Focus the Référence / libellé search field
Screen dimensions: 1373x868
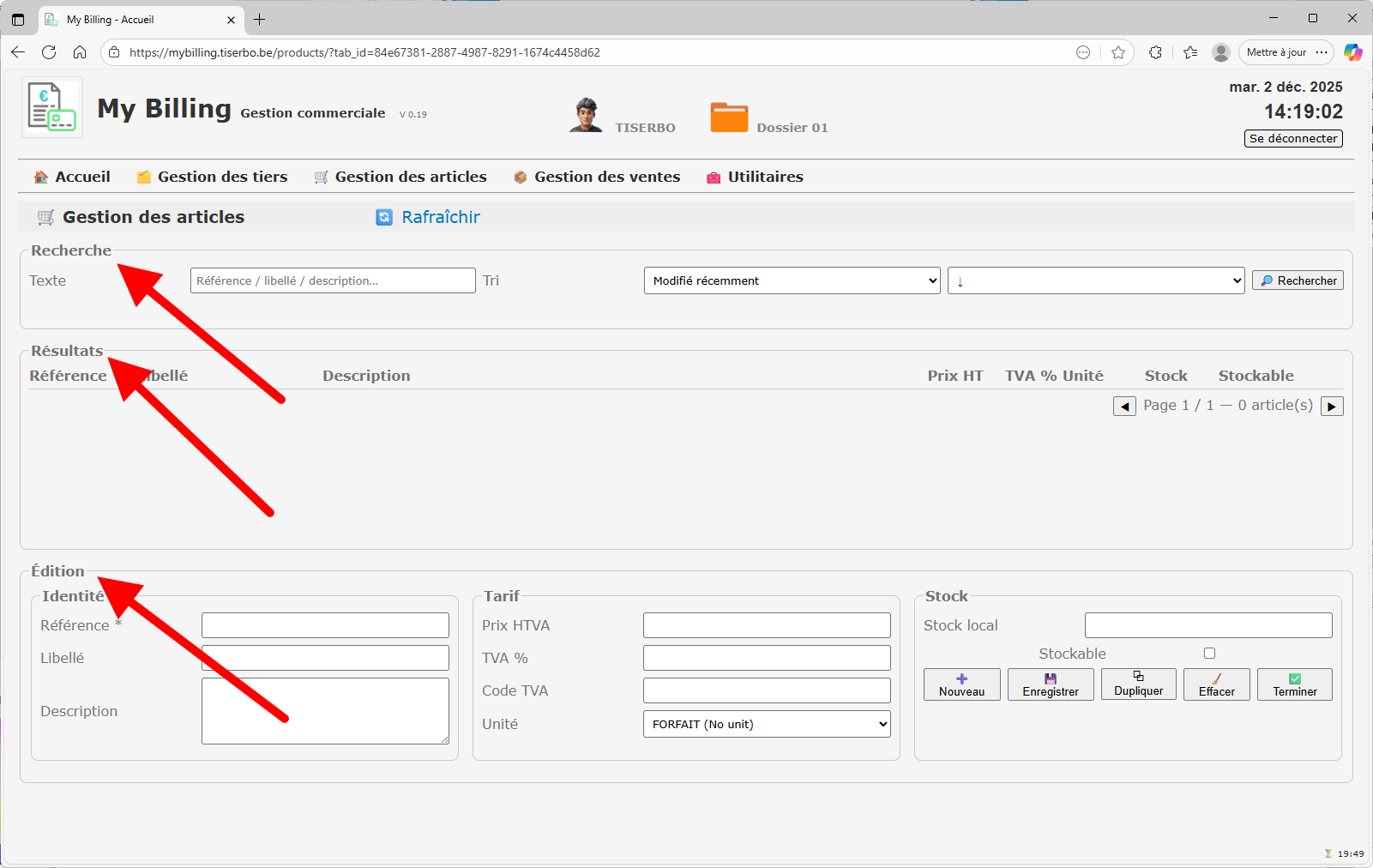click(x=333, y=280)
